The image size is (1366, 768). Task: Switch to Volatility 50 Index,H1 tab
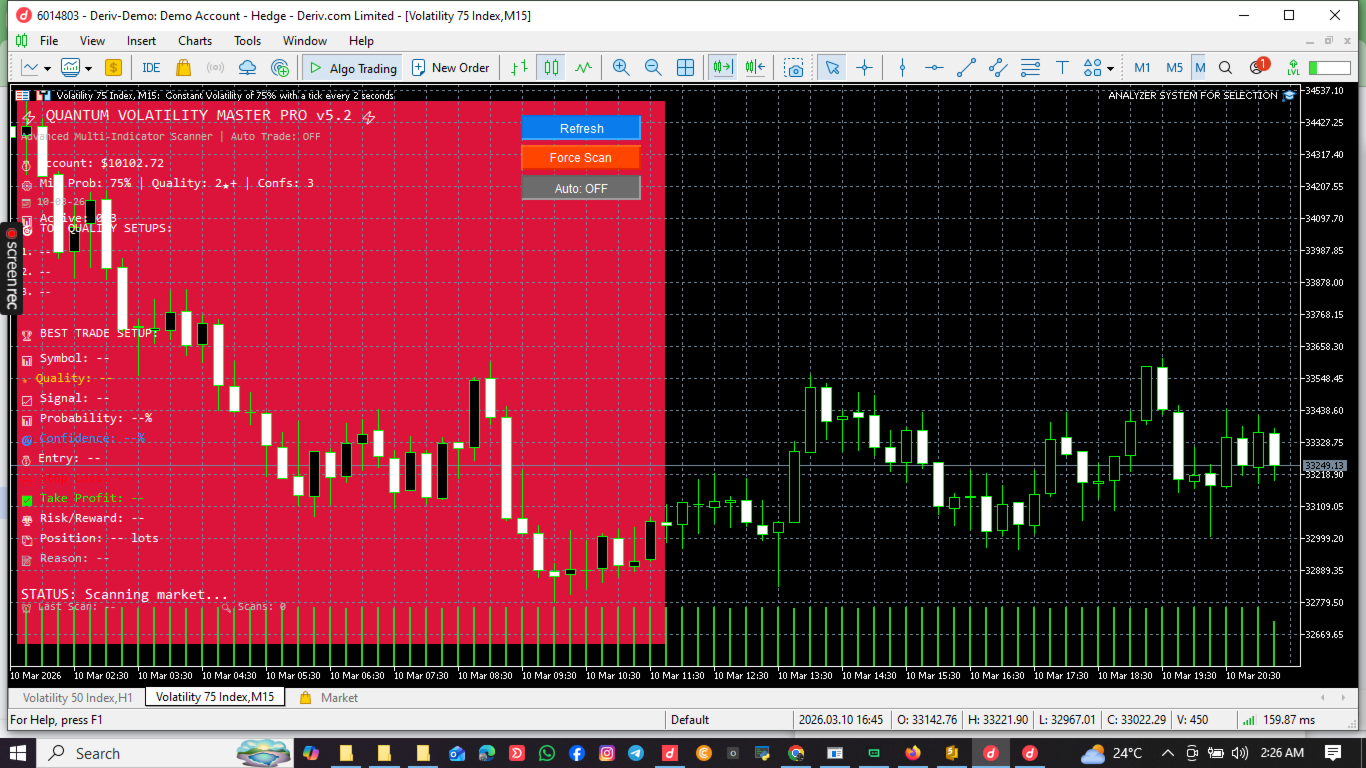(77, 697)
